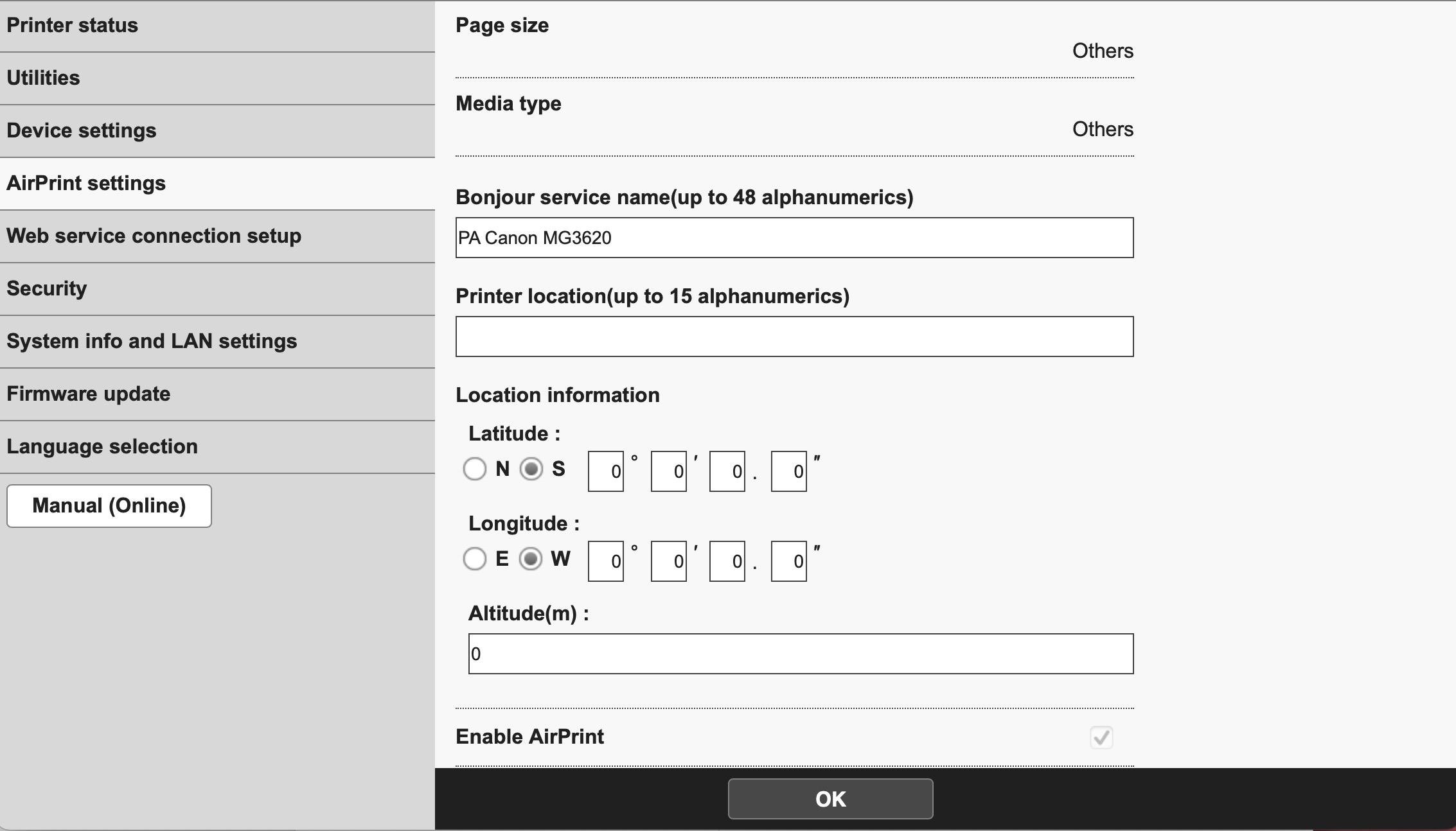Select the S latitude radio button
The image size is (1456, 831).
click(531, 469)
